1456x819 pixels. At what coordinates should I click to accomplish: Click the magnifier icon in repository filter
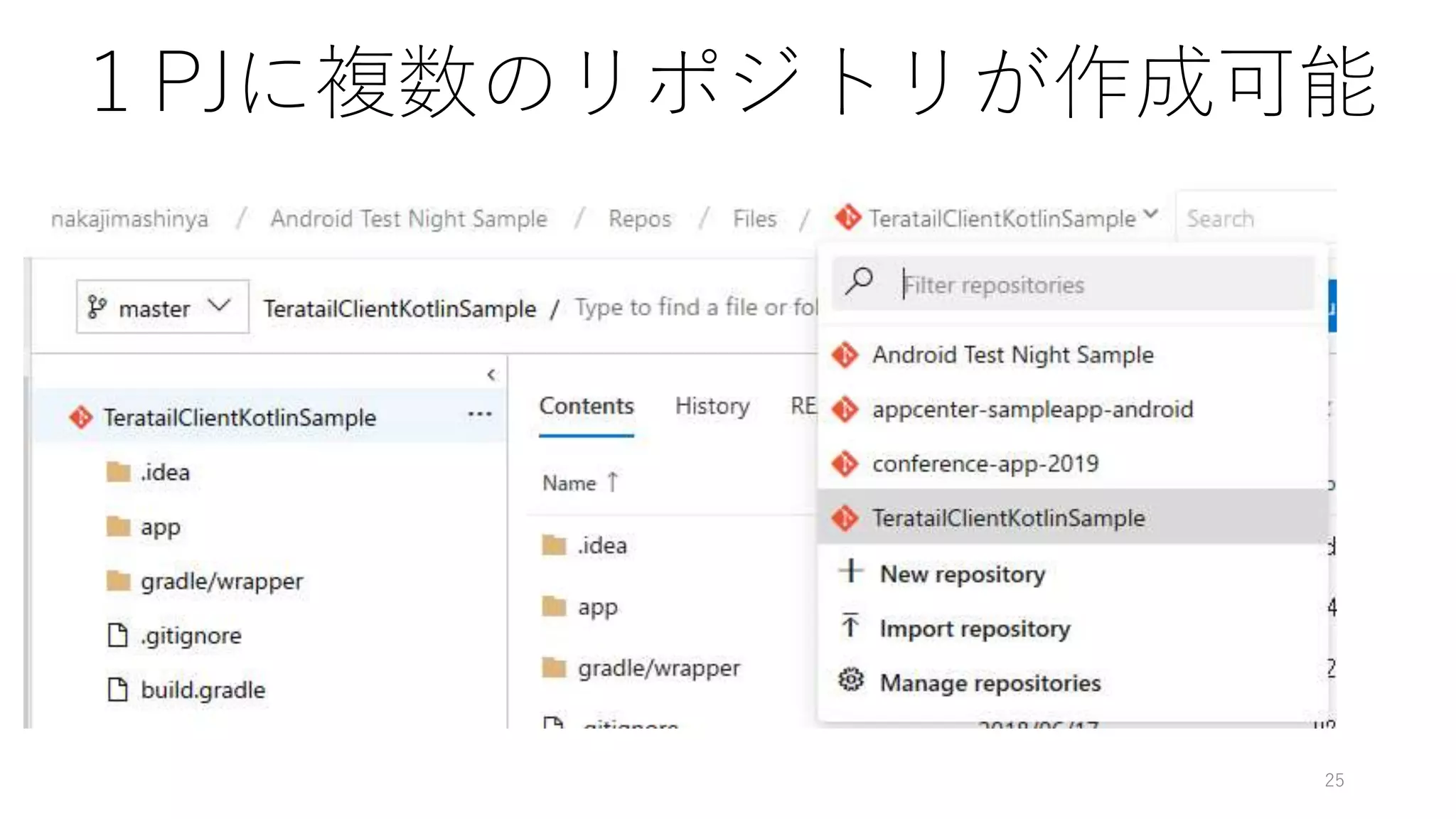pyautogui.click(x=860, y=281)
